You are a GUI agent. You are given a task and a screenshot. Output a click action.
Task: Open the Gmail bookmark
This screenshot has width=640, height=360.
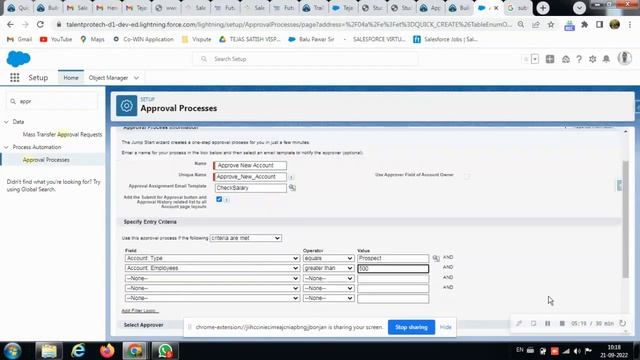19,39
